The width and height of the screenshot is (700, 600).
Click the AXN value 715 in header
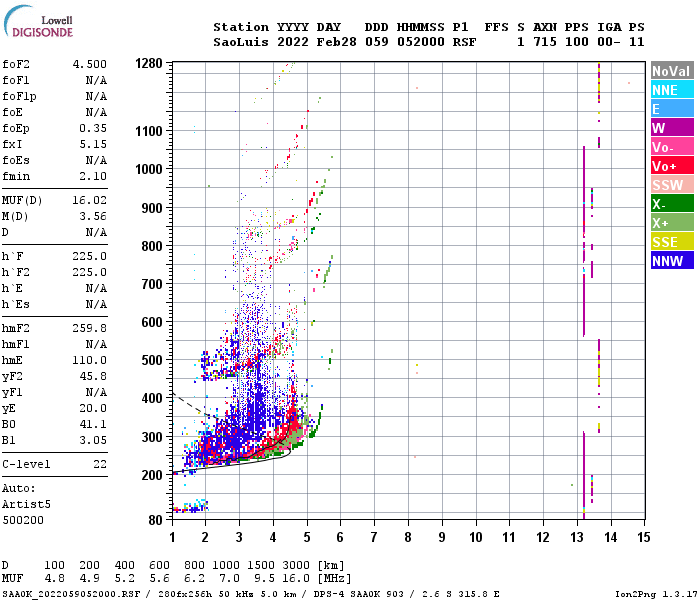tap(545, 42)
